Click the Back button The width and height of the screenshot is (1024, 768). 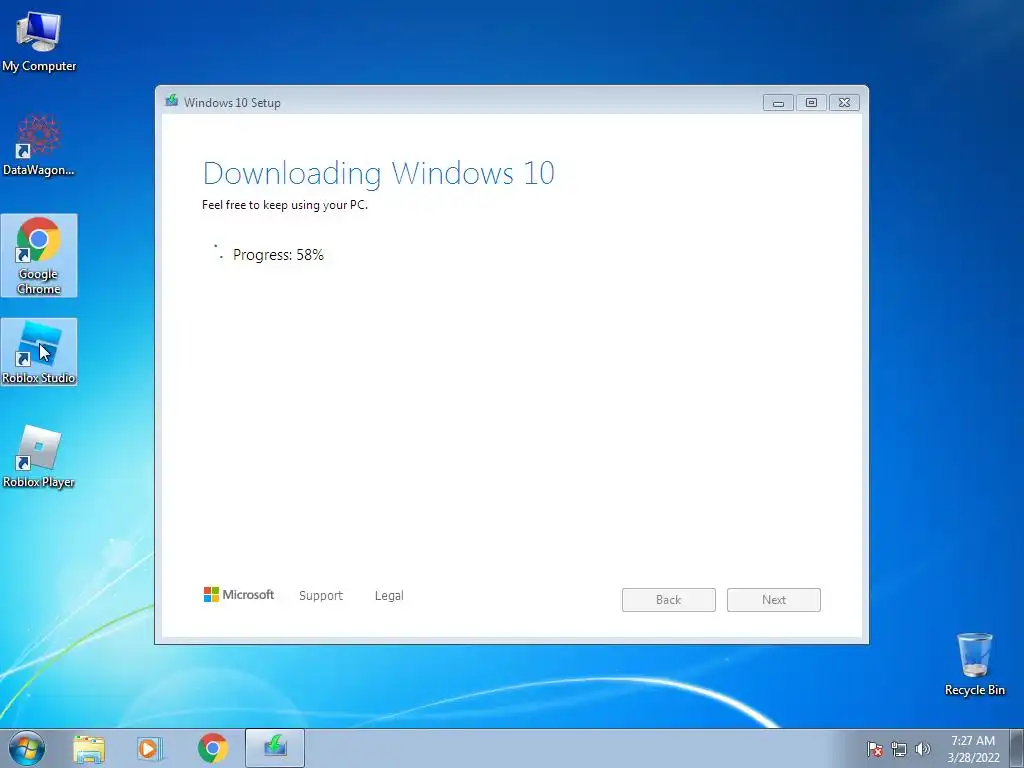click(669, 600)
